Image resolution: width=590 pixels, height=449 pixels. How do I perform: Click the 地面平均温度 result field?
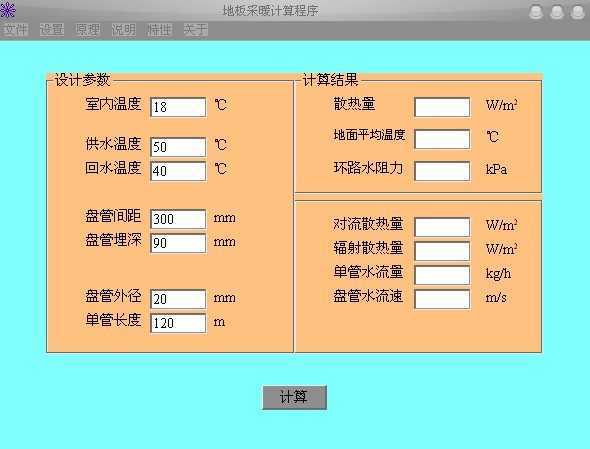(x=442, y=139)
